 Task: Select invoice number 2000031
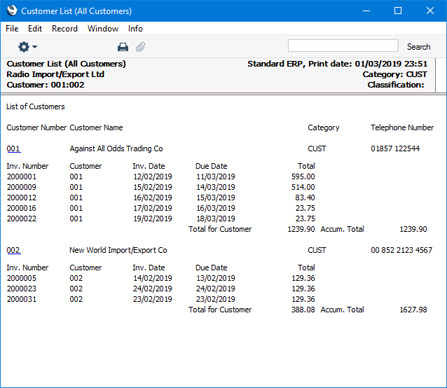coord(21,299)
